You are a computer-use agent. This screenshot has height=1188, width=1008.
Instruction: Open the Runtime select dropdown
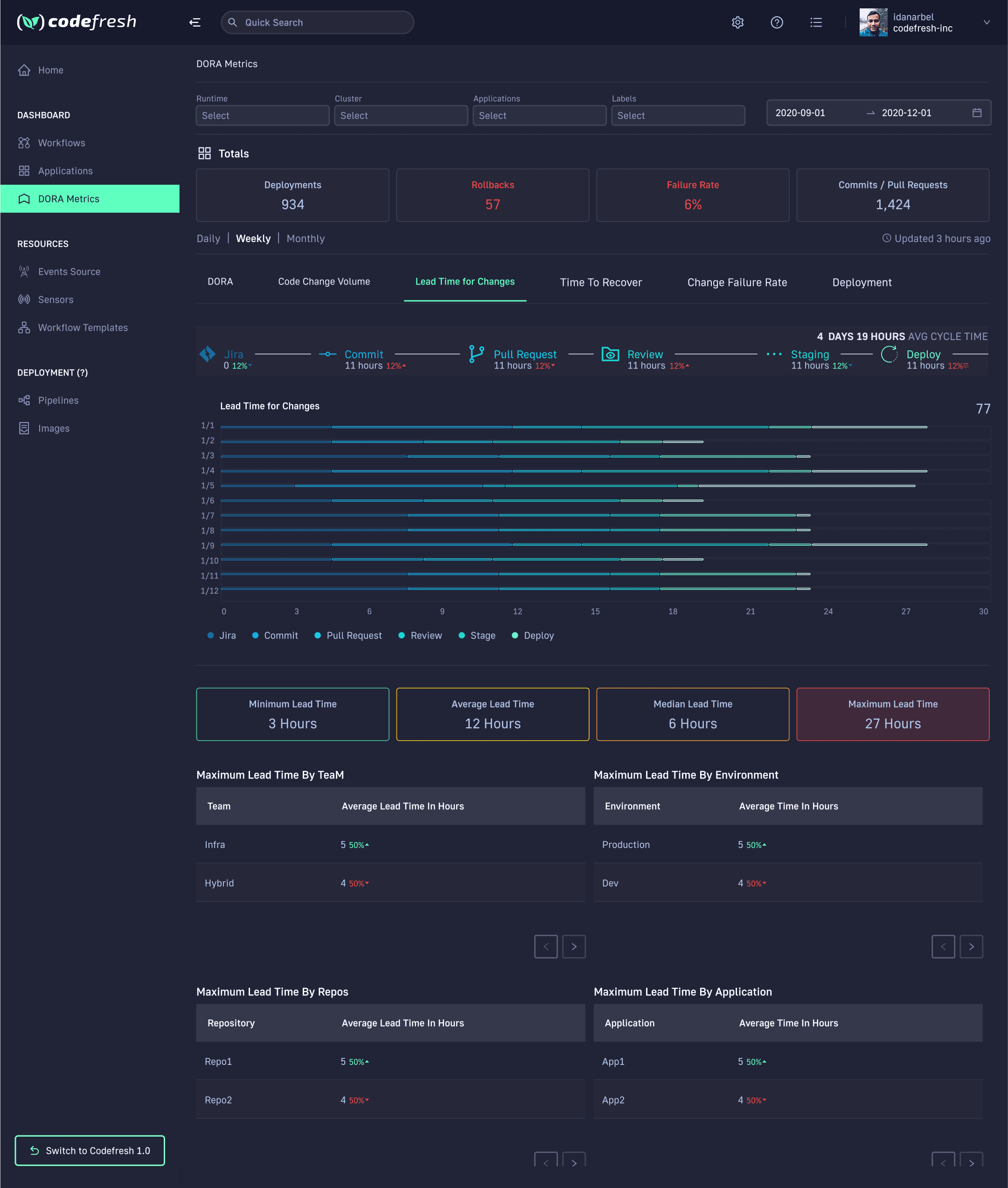tap(262, 115)
